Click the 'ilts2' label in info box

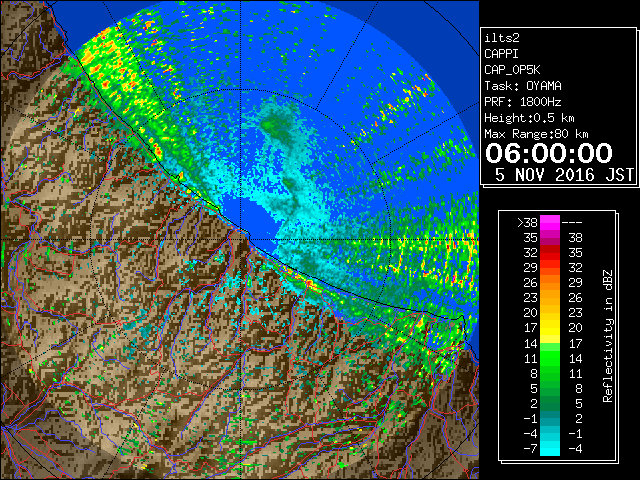(502, 38)
